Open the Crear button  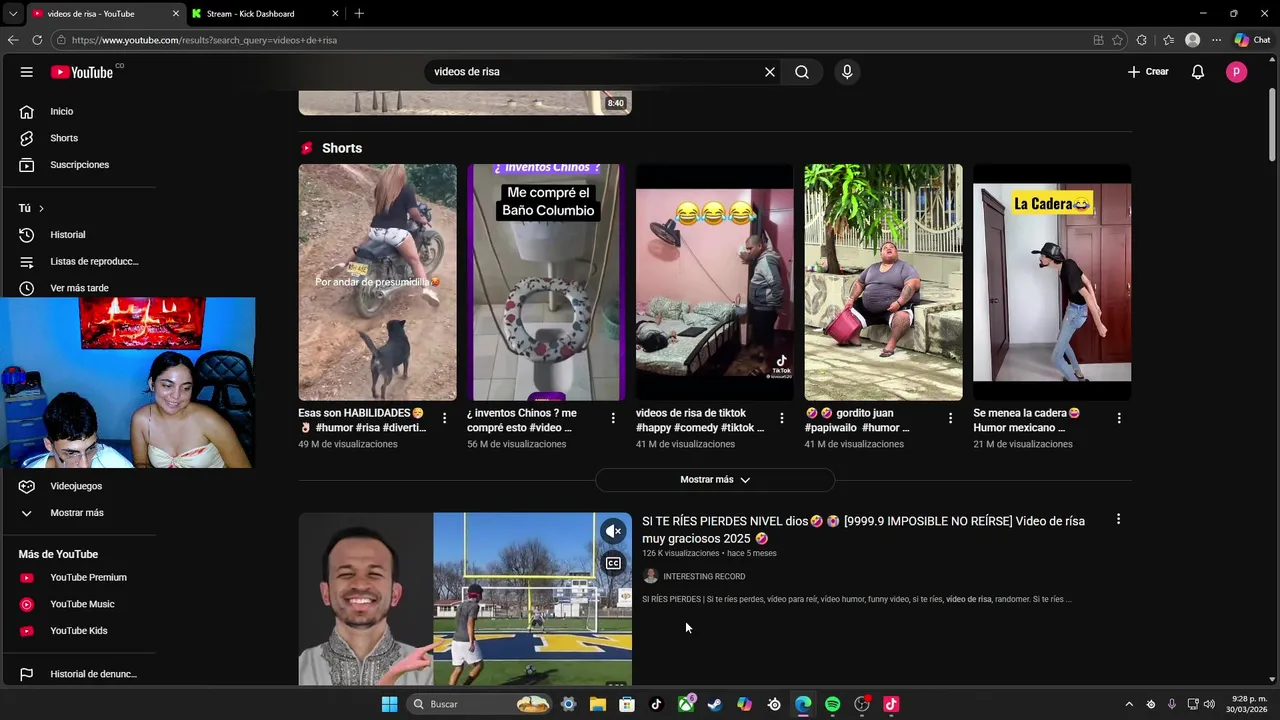(1148, 72)
